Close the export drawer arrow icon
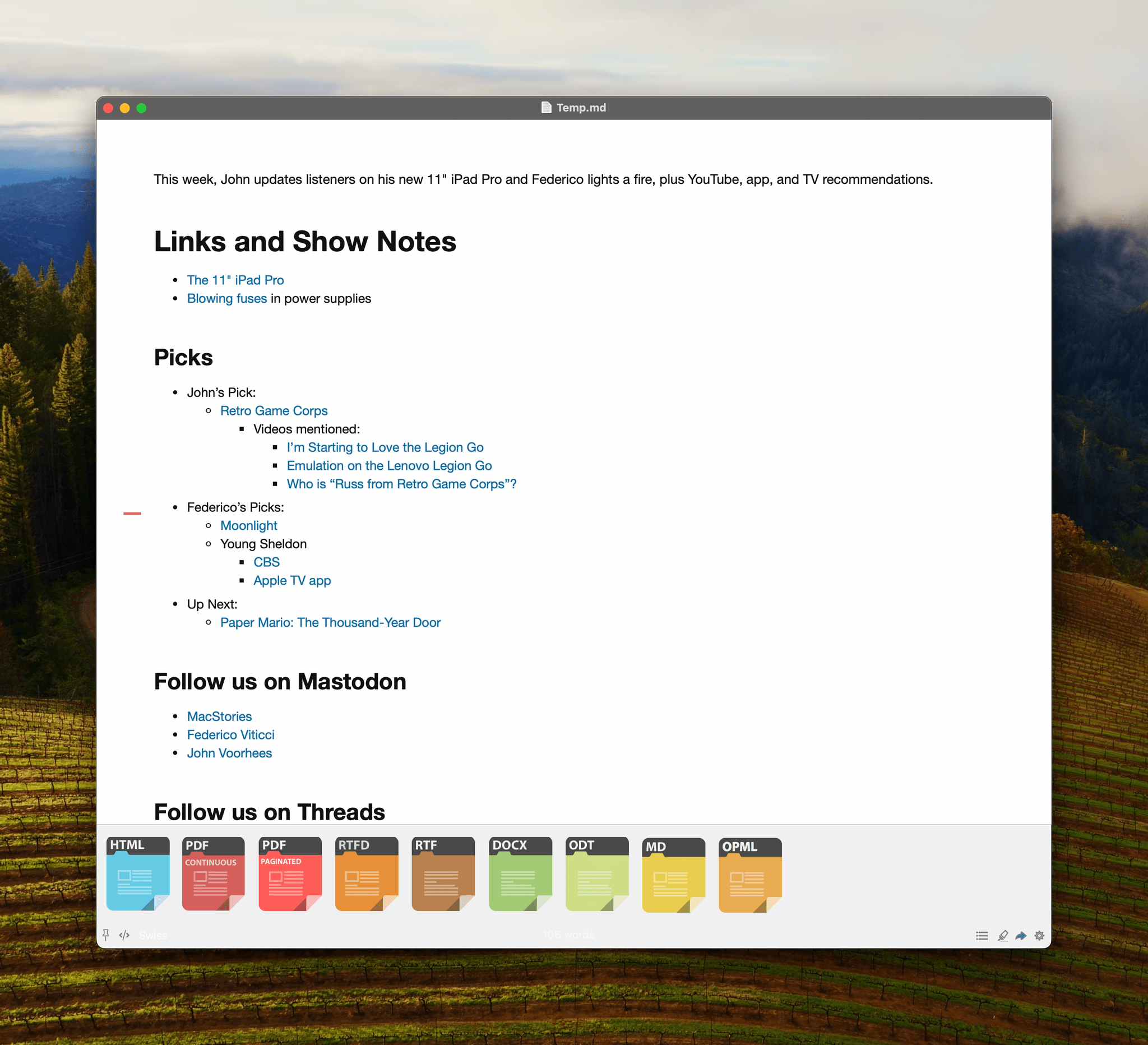The image size is (1148, 1045). [x=1021, y=936]
